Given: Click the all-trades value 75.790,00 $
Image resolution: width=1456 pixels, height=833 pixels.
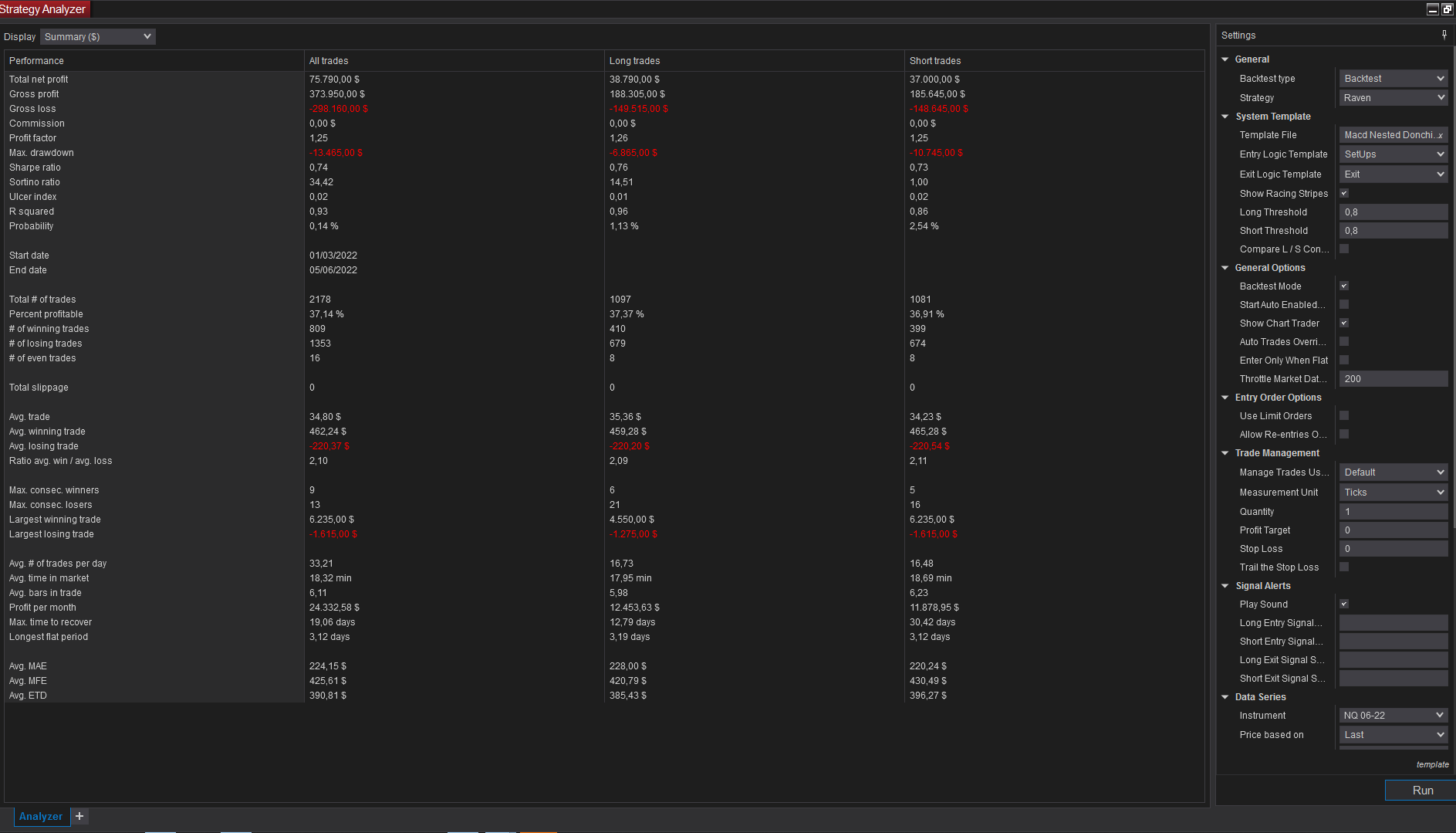Looking at the screenshot, I should pos(334,80).
